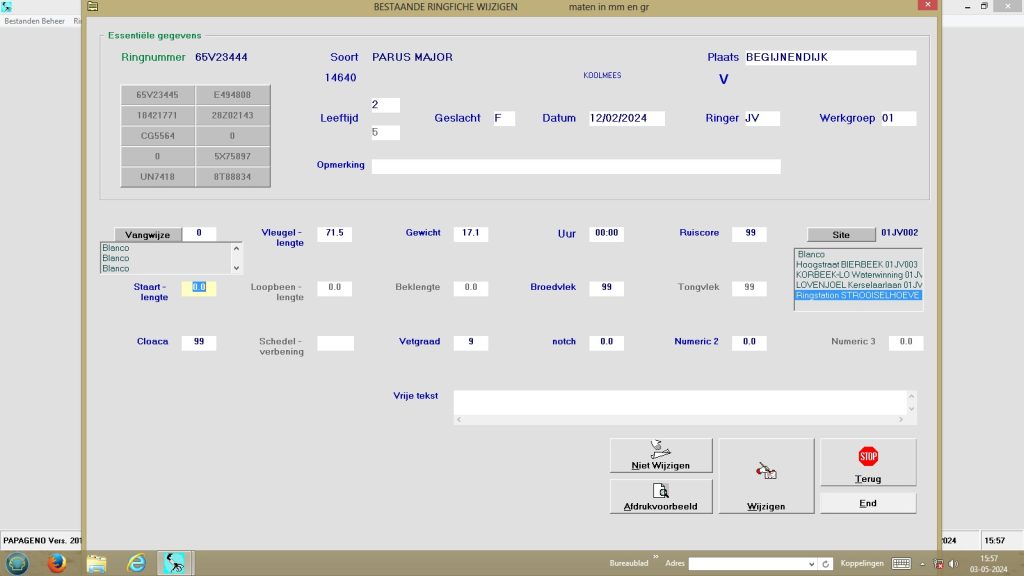This screenshot has width=1024, height=576.
Task: Launch Firefox from the taskbar
Action: coord(56,563)
